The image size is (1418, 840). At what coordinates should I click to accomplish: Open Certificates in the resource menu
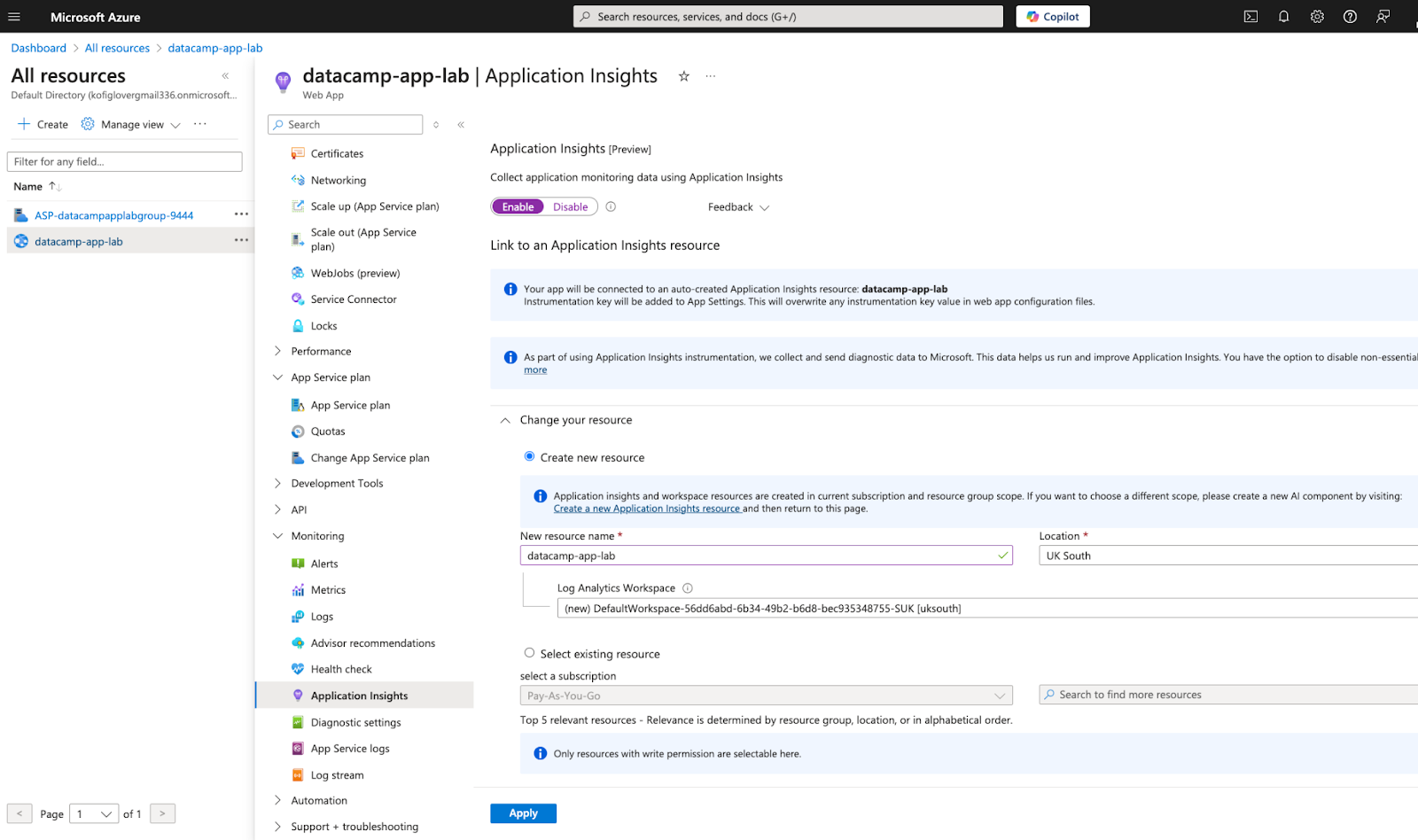(x=338, y=153)
